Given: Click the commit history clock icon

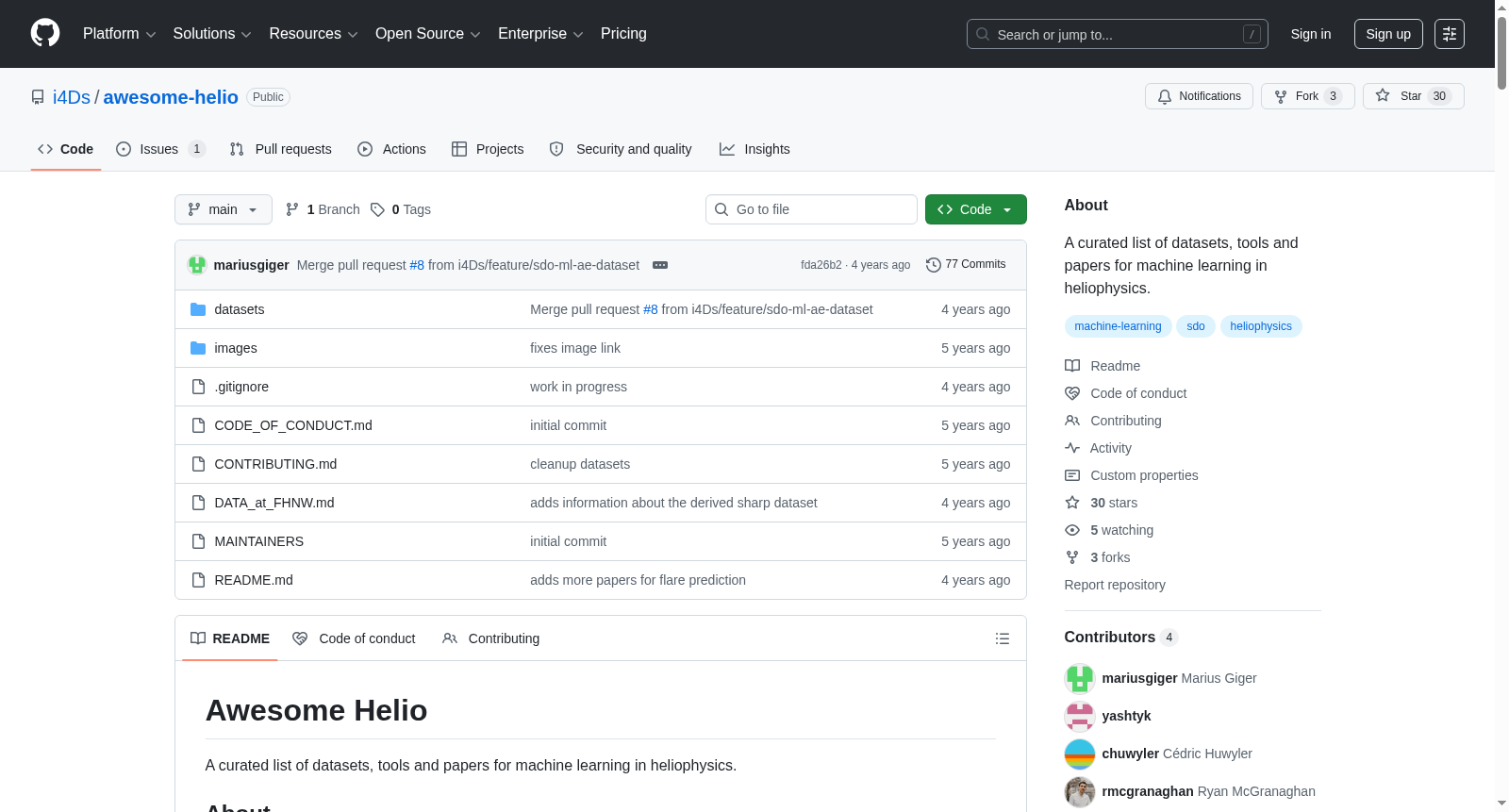Looking at the screenshot, I should point(934,265).
